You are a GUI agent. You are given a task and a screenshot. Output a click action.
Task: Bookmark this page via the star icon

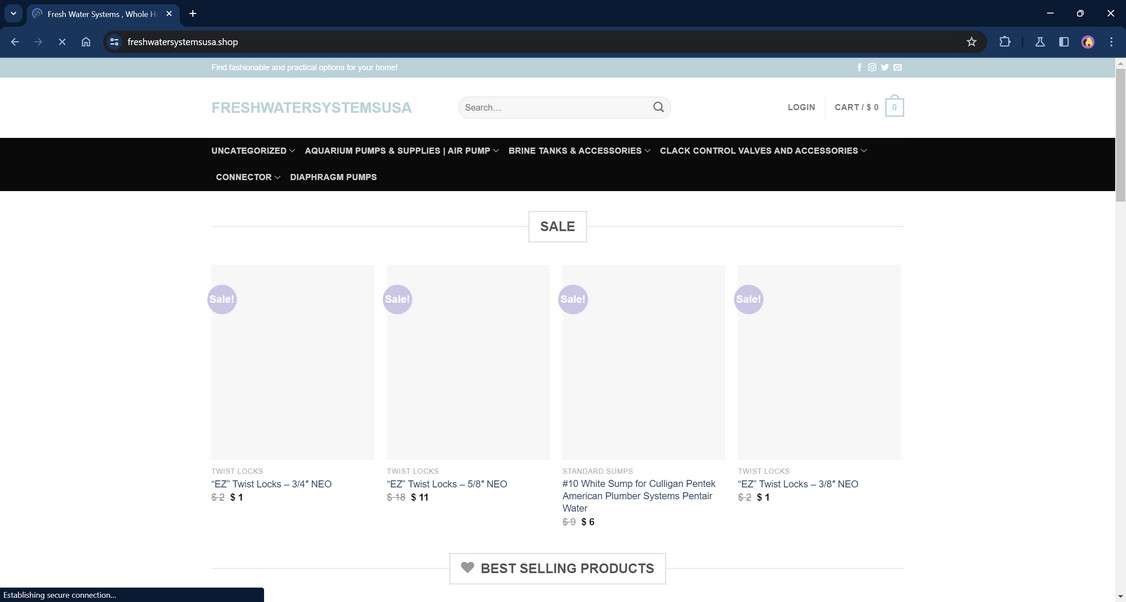(970, 42)
